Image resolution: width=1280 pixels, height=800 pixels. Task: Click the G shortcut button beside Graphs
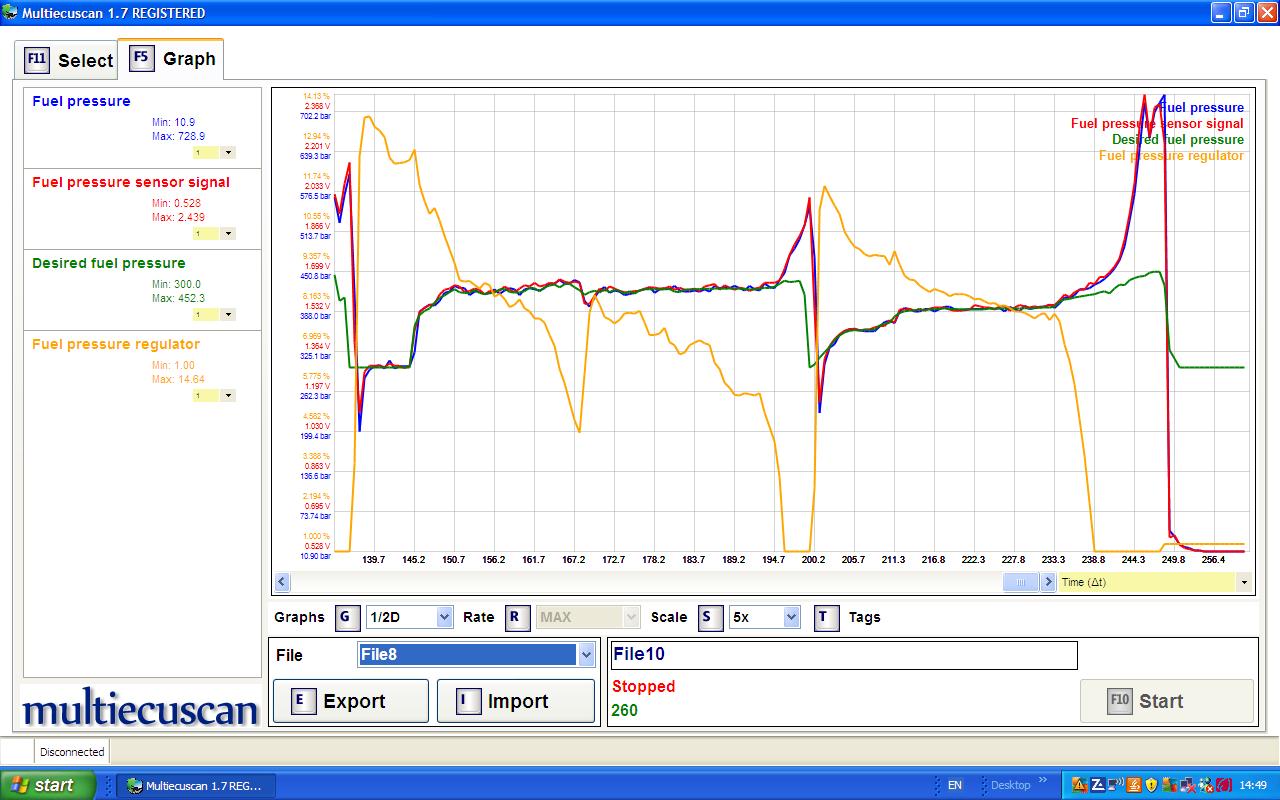[x=346, y=617]
